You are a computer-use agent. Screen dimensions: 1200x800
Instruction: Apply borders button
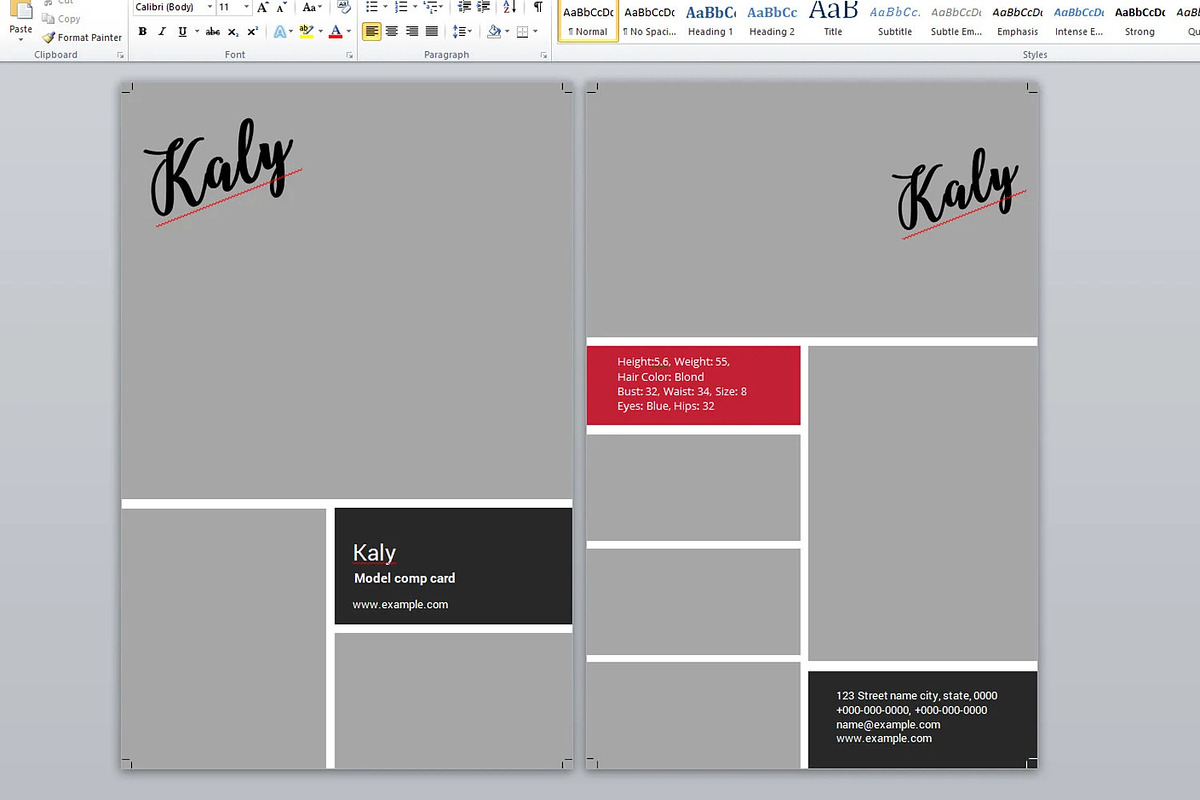coord(522,32)
